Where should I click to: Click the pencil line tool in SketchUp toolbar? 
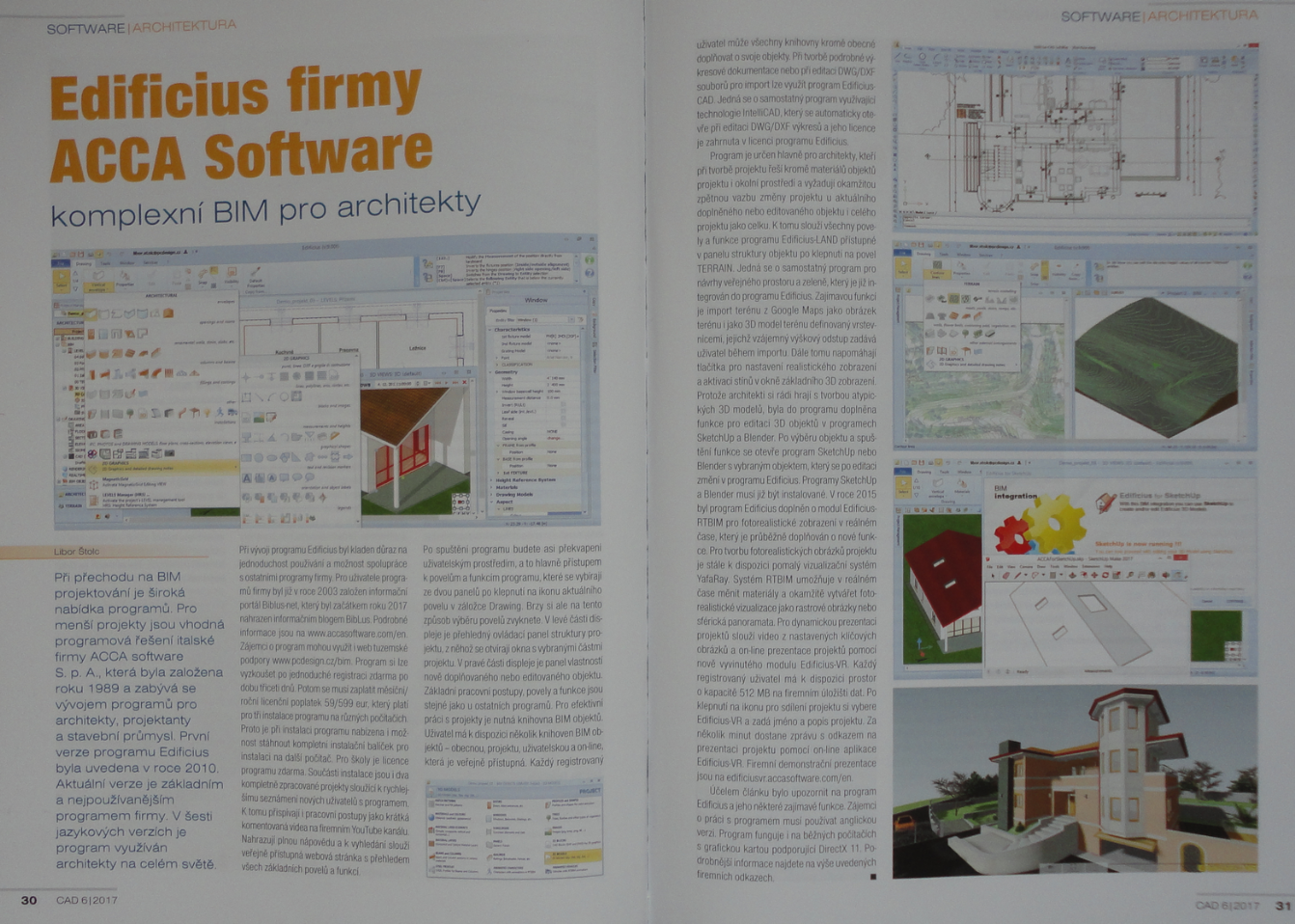(x=1017, y=575)
